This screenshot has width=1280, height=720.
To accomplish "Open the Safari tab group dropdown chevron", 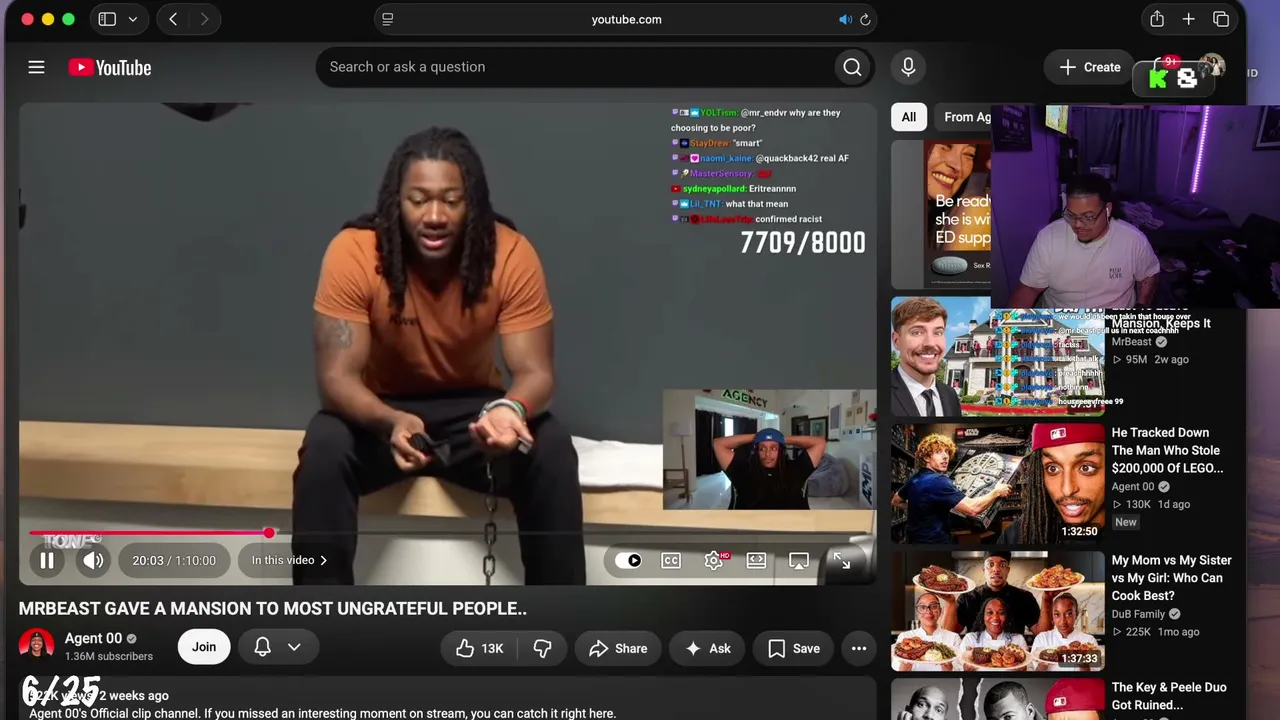I will [x=132, y=19].
